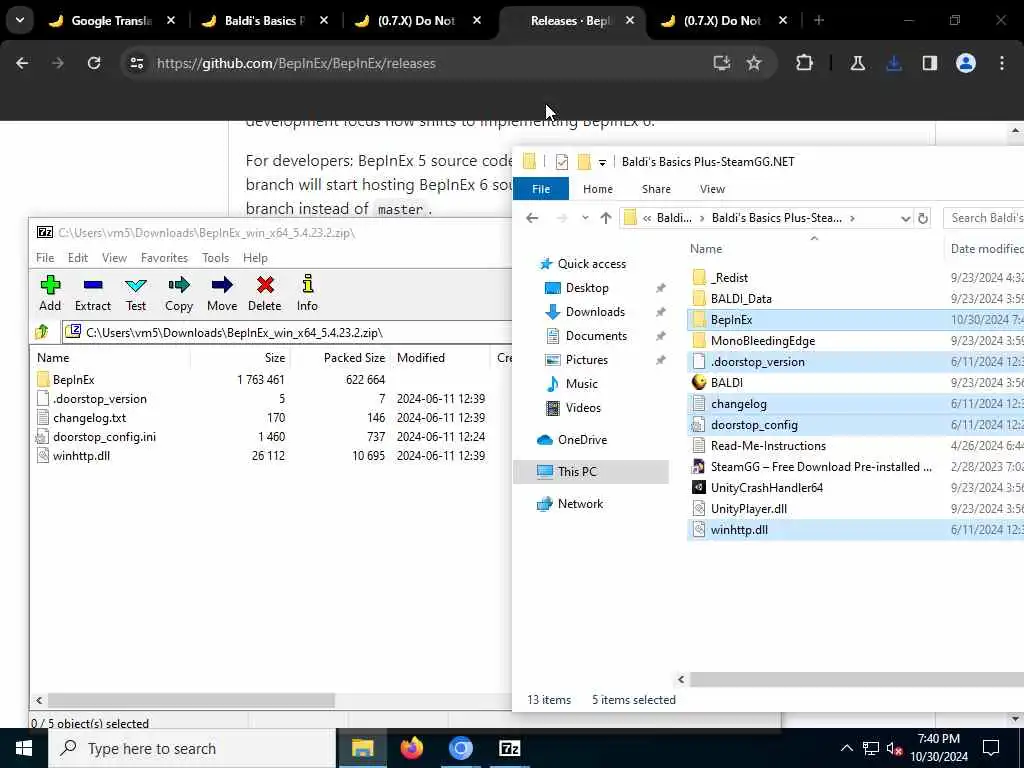
Task: Open Windows Start menu
Action: coord(24,748)
